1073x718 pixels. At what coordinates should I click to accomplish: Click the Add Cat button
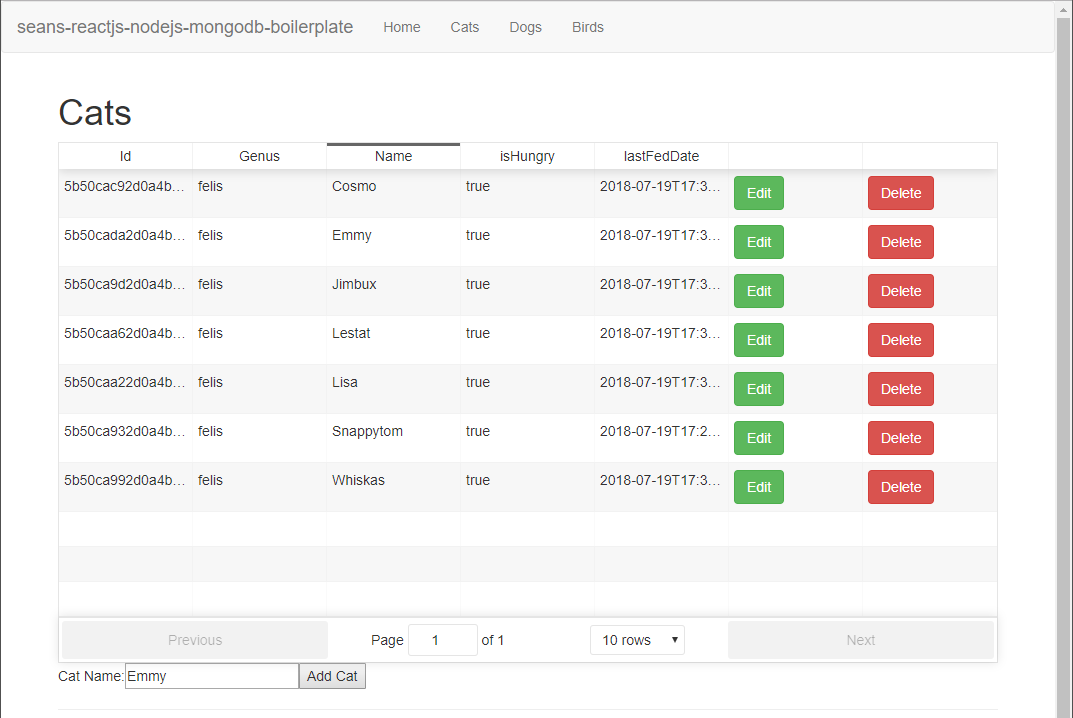pos(332,676)
